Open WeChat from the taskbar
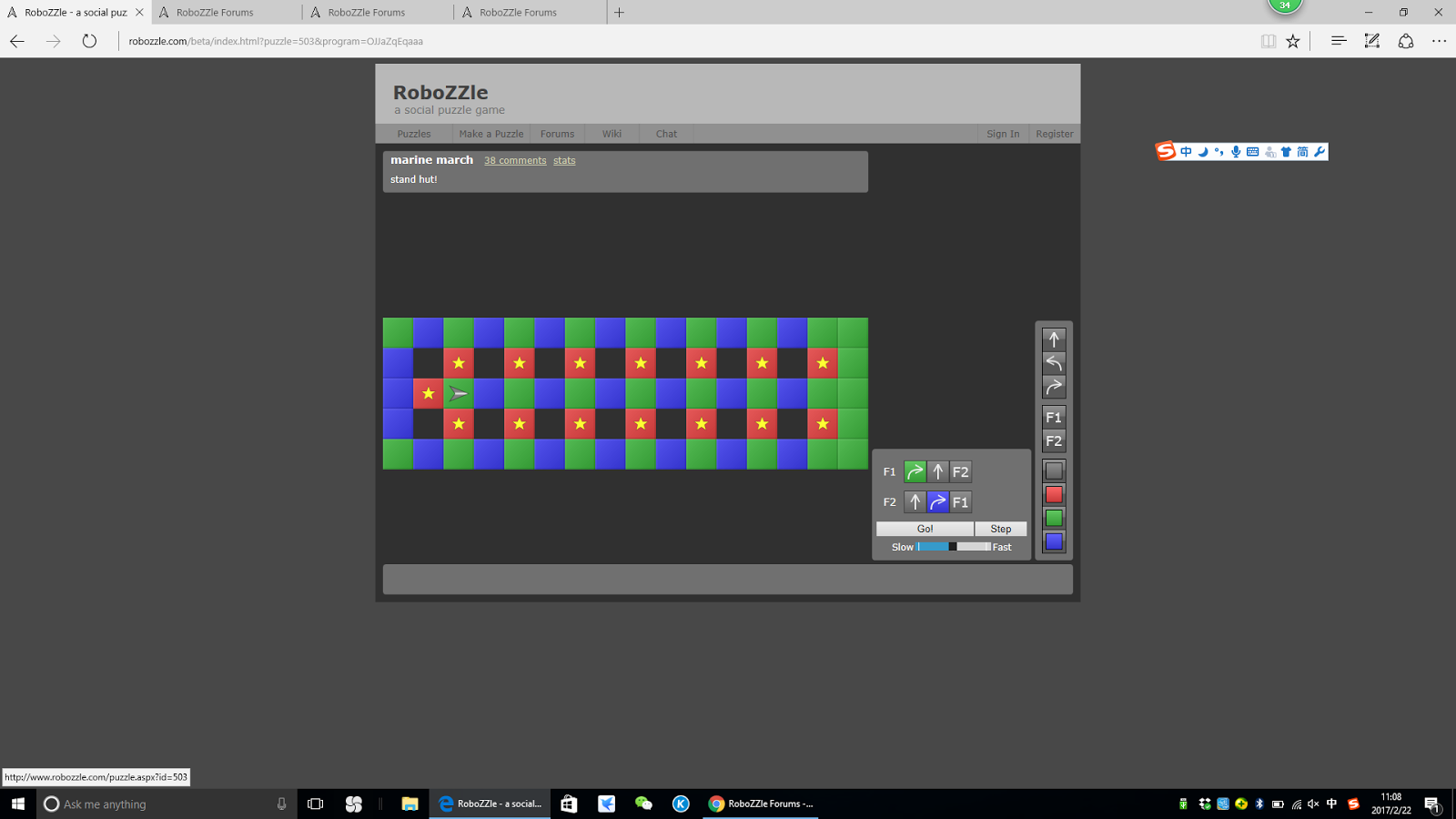The height and width of the screenshot is (819, 1456). 643,804
